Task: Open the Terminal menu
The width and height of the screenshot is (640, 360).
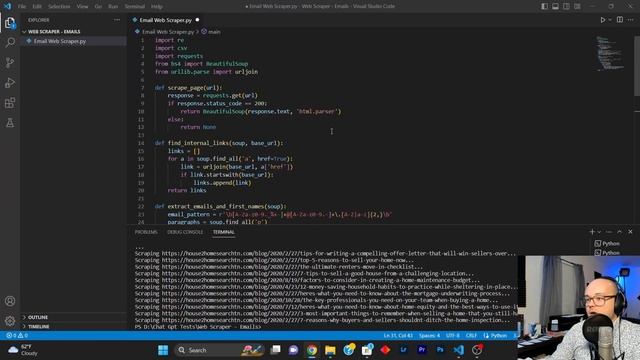Action: pos(135,7)
